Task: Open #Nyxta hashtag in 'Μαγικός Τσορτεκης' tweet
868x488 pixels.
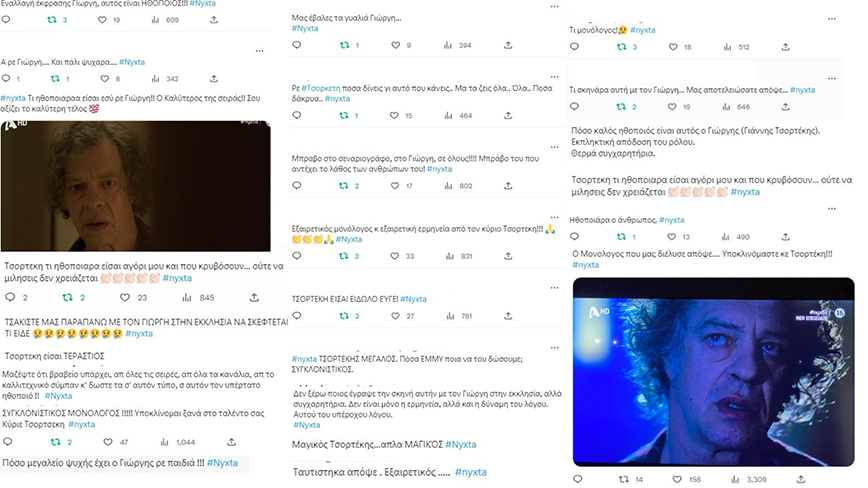Action: click(x=461, y=444)
